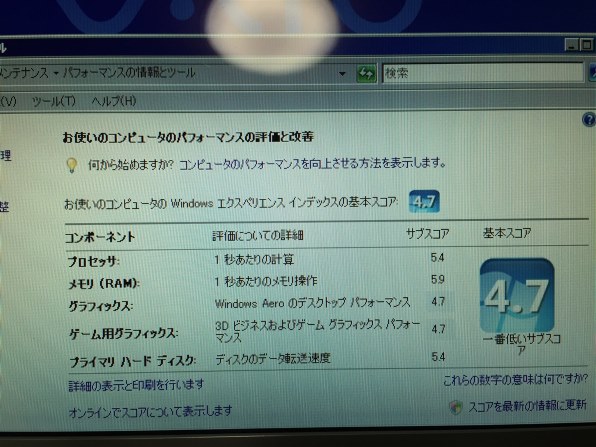Click the large 4.7 base score graphic
Viewport: 596px width, 447px height.
517,295
